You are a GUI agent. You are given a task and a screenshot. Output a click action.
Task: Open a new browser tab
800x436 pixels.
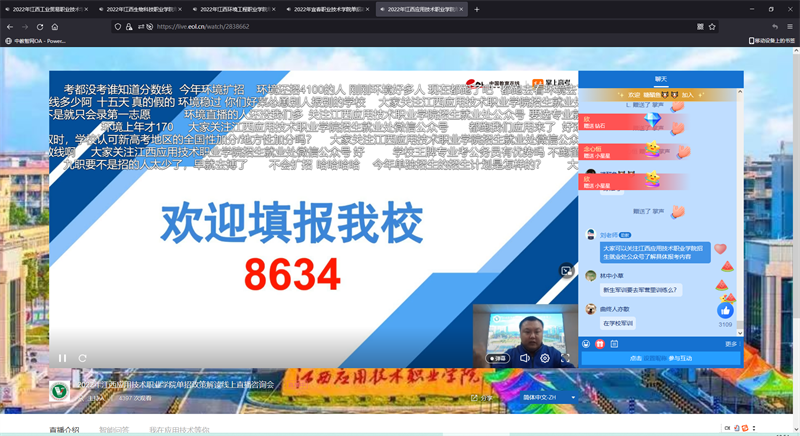point(477,9)
